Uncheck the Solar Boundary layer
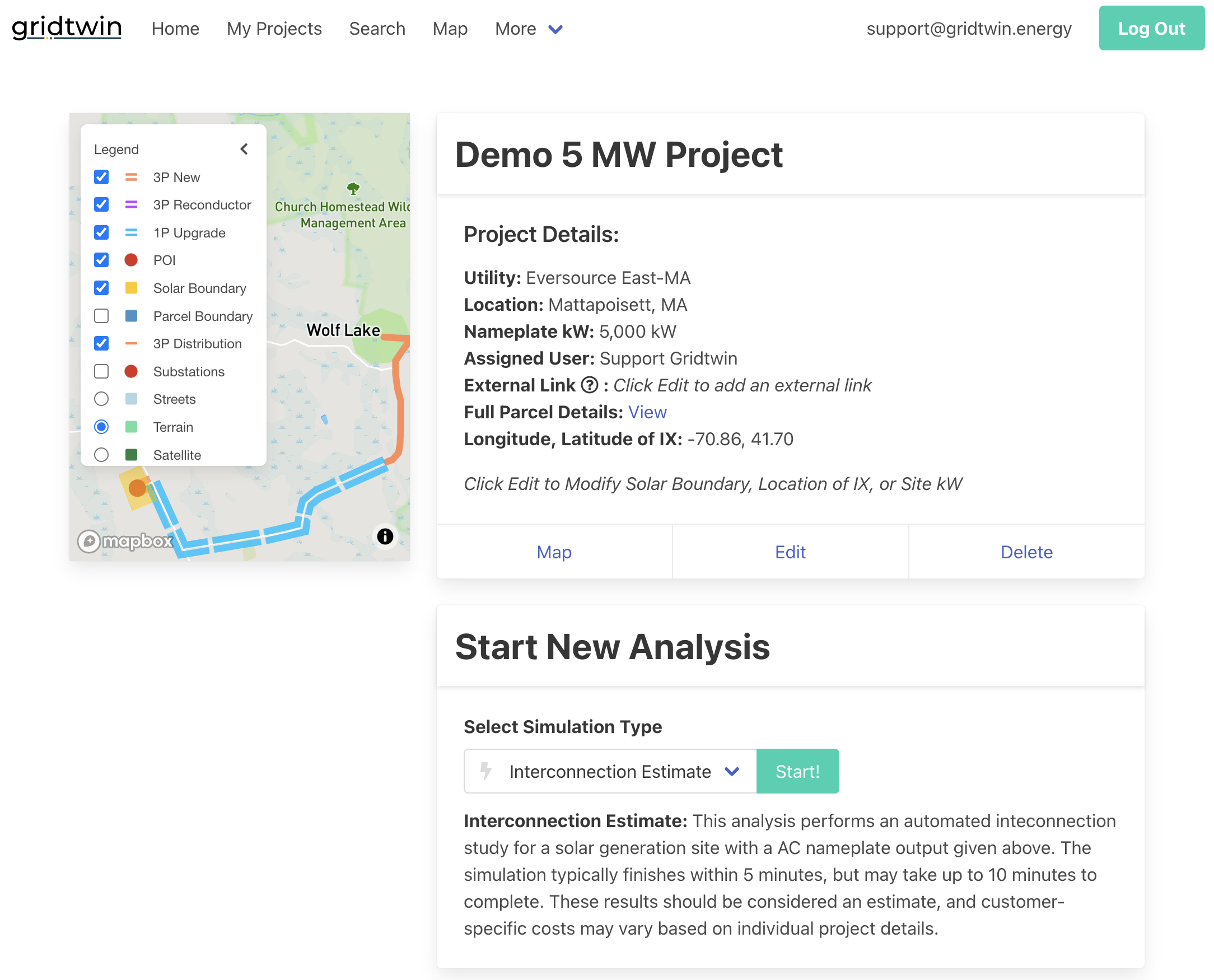The image size is (1214, 980). (x=101, y=288)
